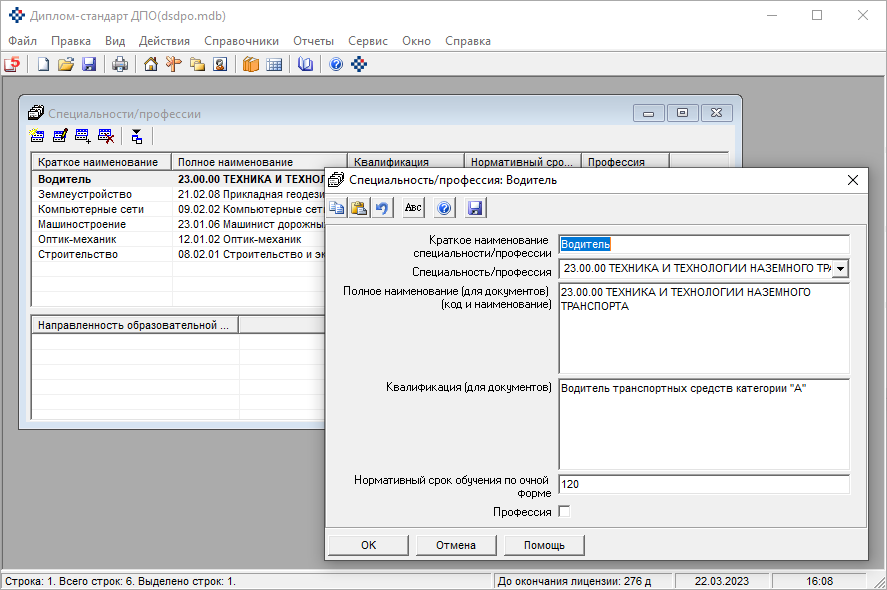Click the Abc spell-check icon
Viewport: 887px width, 590px height.
click(x=413, y=208)
